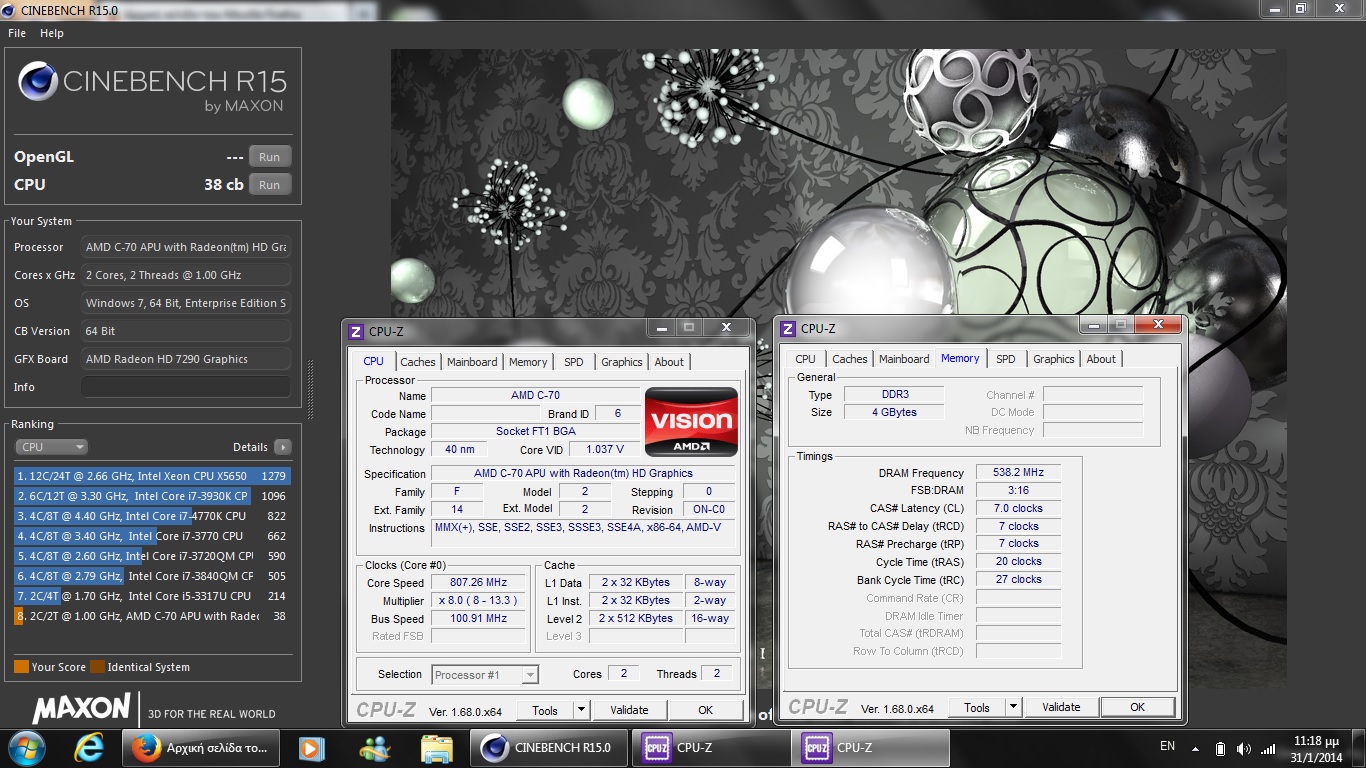Open the Windows Start menu
This screenshot has height=768, width=1366.
(26, 748)
